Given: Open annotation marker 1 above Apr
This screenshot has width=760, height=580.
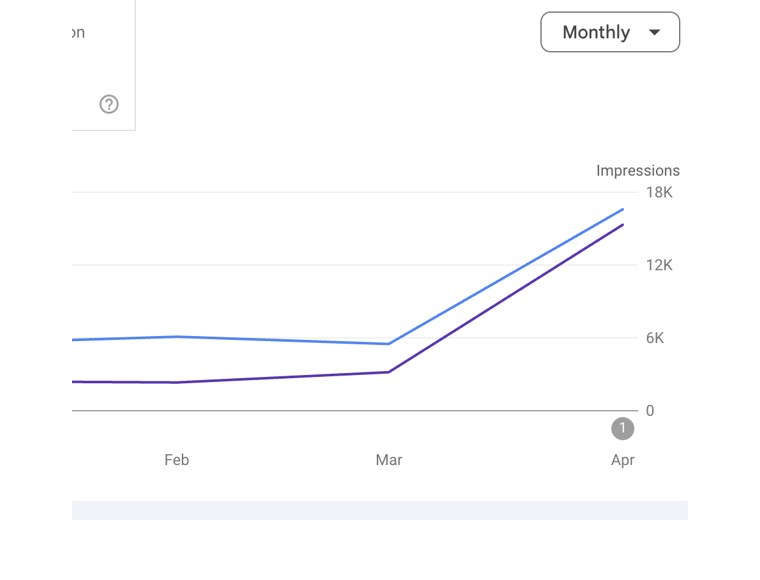Looking at the screenshot, I should (622, 429).
